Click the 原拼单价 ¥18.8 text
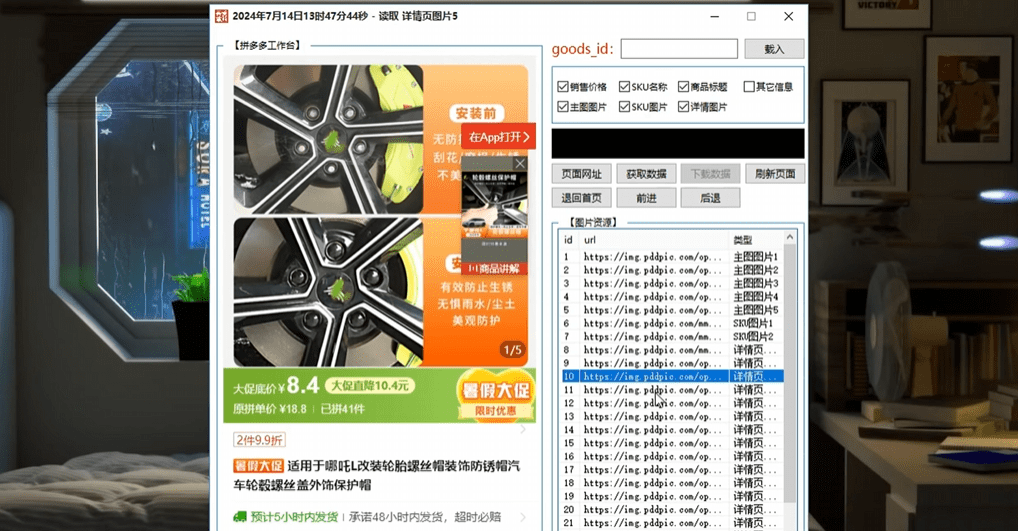Viewport: 1018px width, 531px height. [269, 409]
